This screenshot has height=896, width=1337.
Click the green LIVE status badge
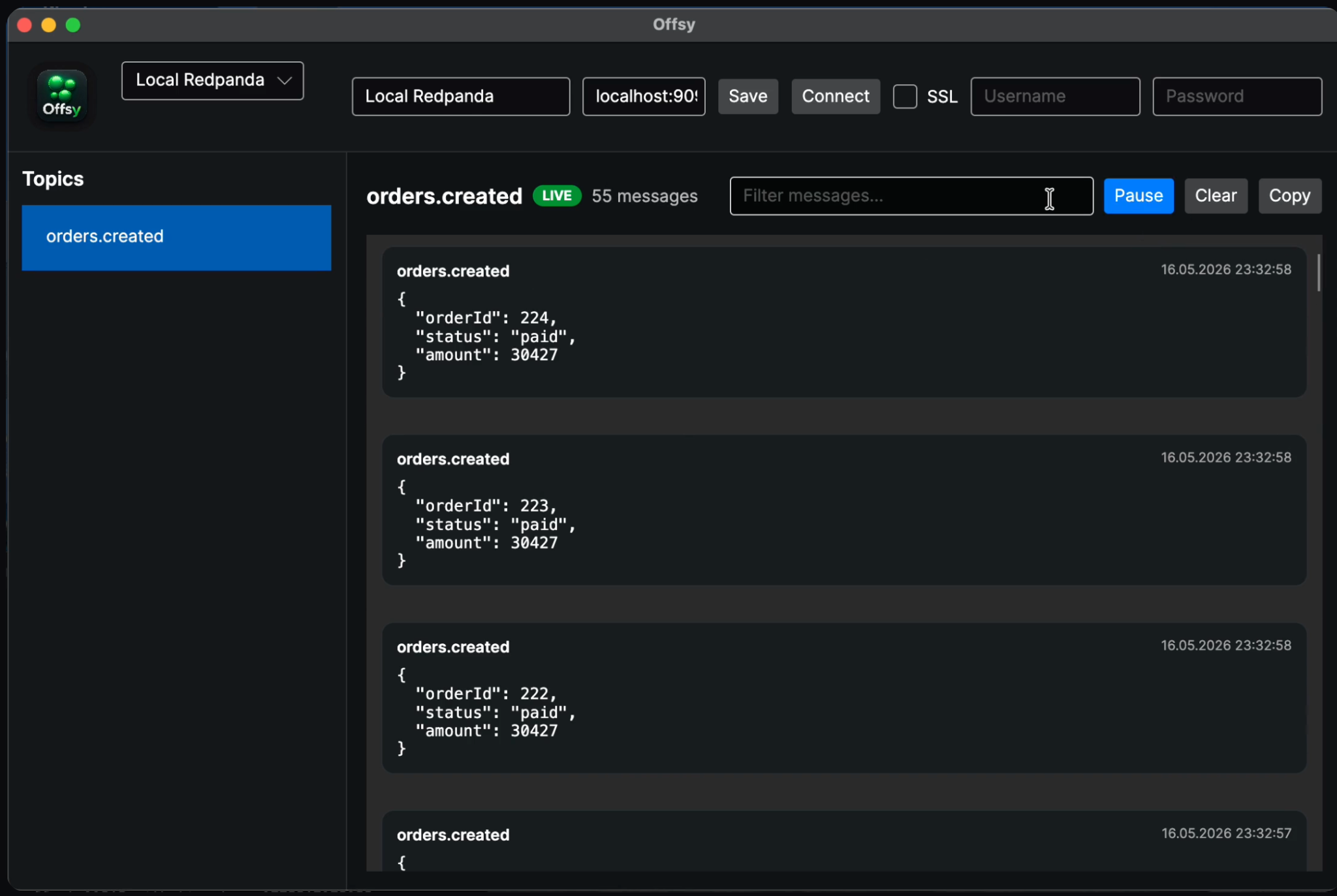tap(557, 196)
